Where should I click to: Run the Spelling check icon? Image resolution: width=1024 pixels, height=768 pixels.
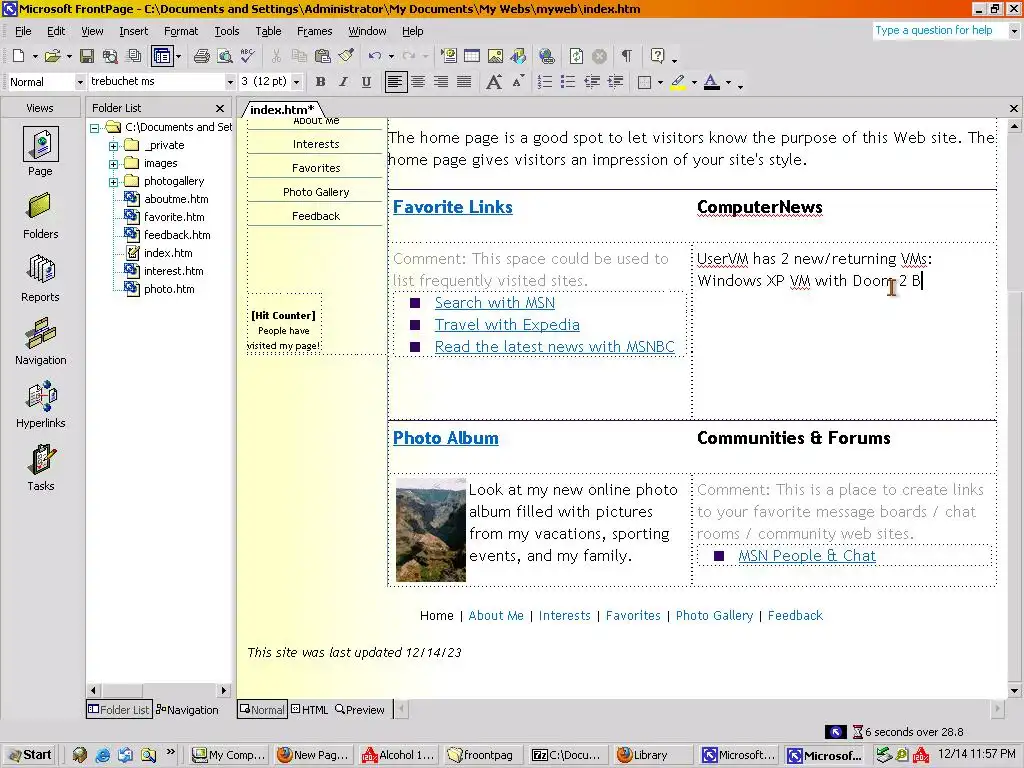pos(248,56)
